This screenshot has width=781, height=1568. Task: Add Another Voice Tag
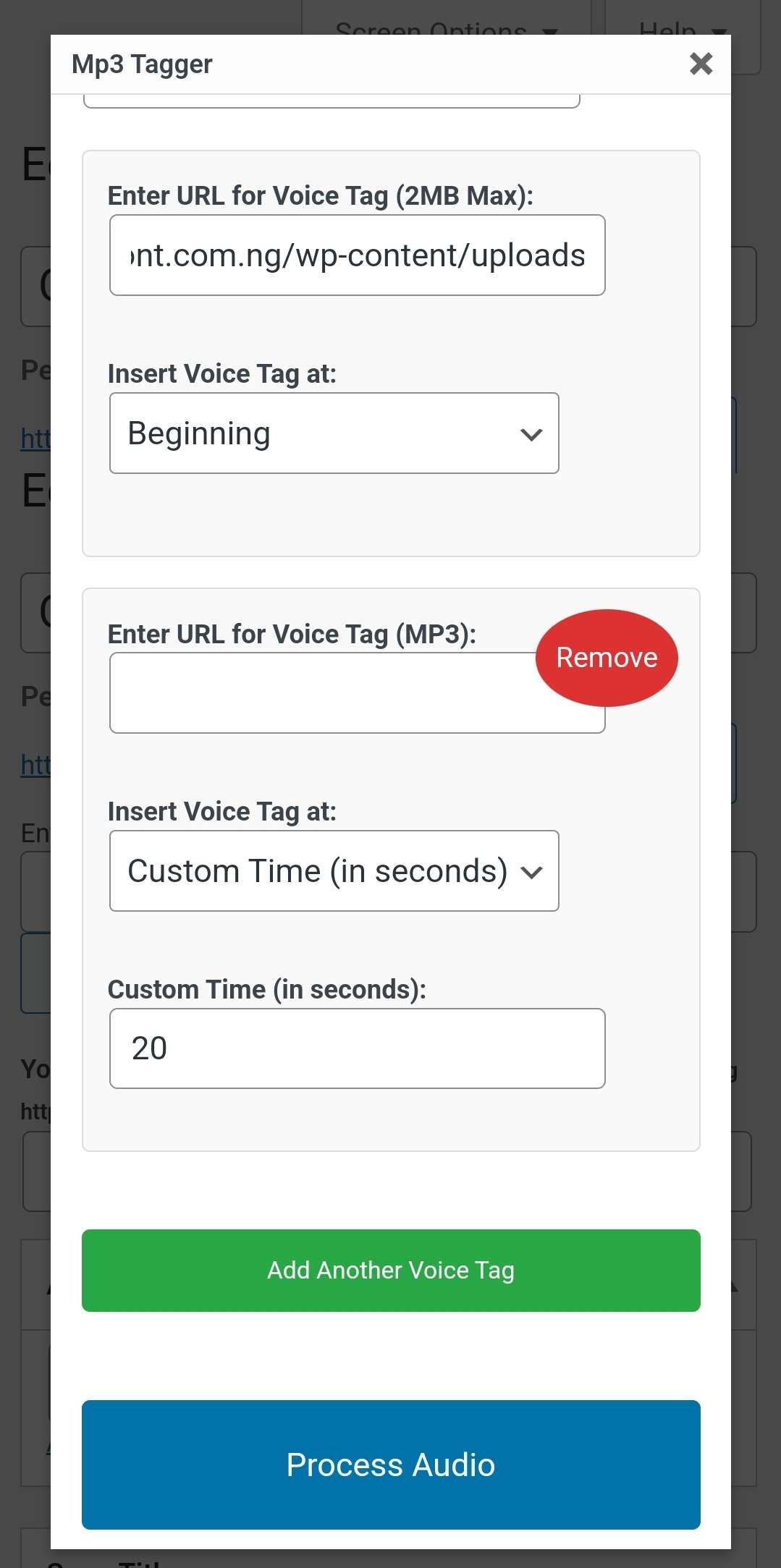click(x=391, y=1271)
